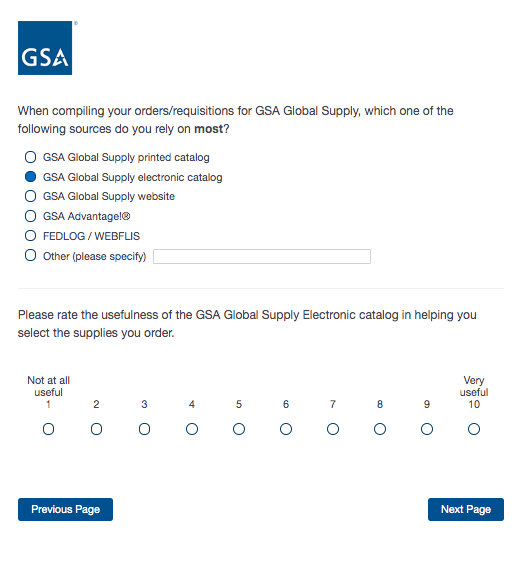Click the Other specify text field

[x=262, y=256]
